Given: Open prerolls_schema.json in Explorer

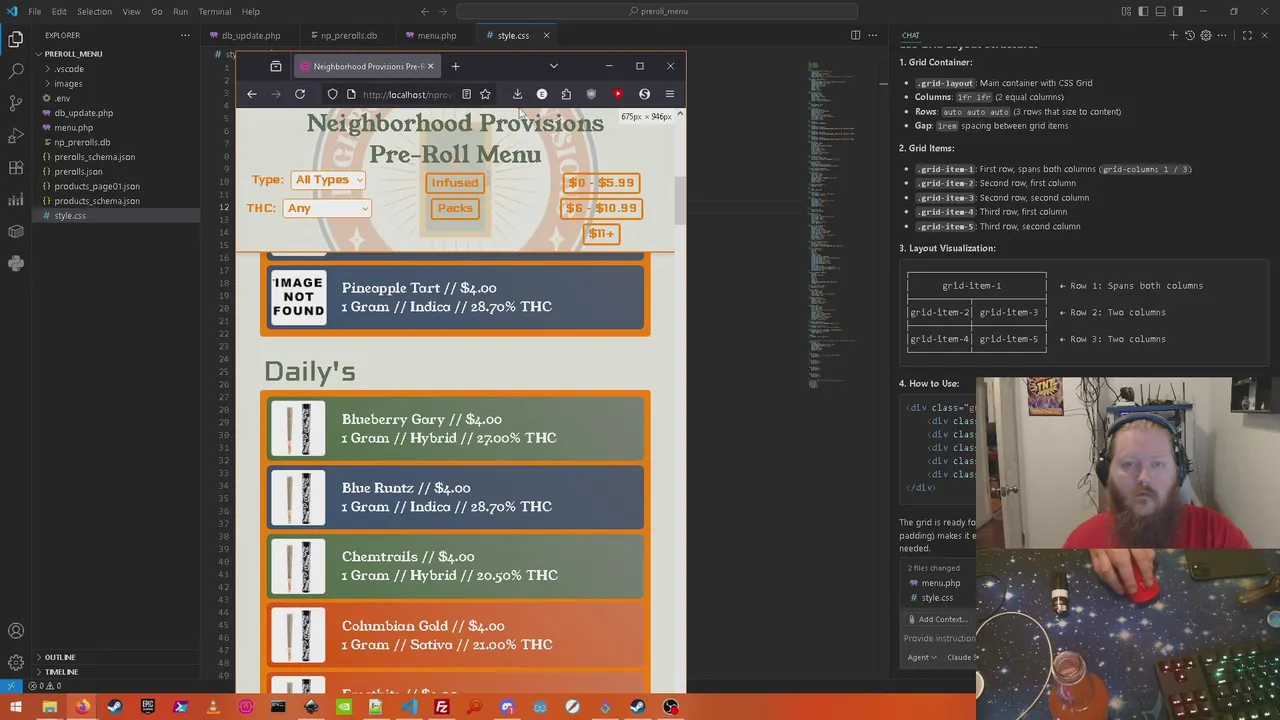Looking at the screenshot, I should coord(95,157).
